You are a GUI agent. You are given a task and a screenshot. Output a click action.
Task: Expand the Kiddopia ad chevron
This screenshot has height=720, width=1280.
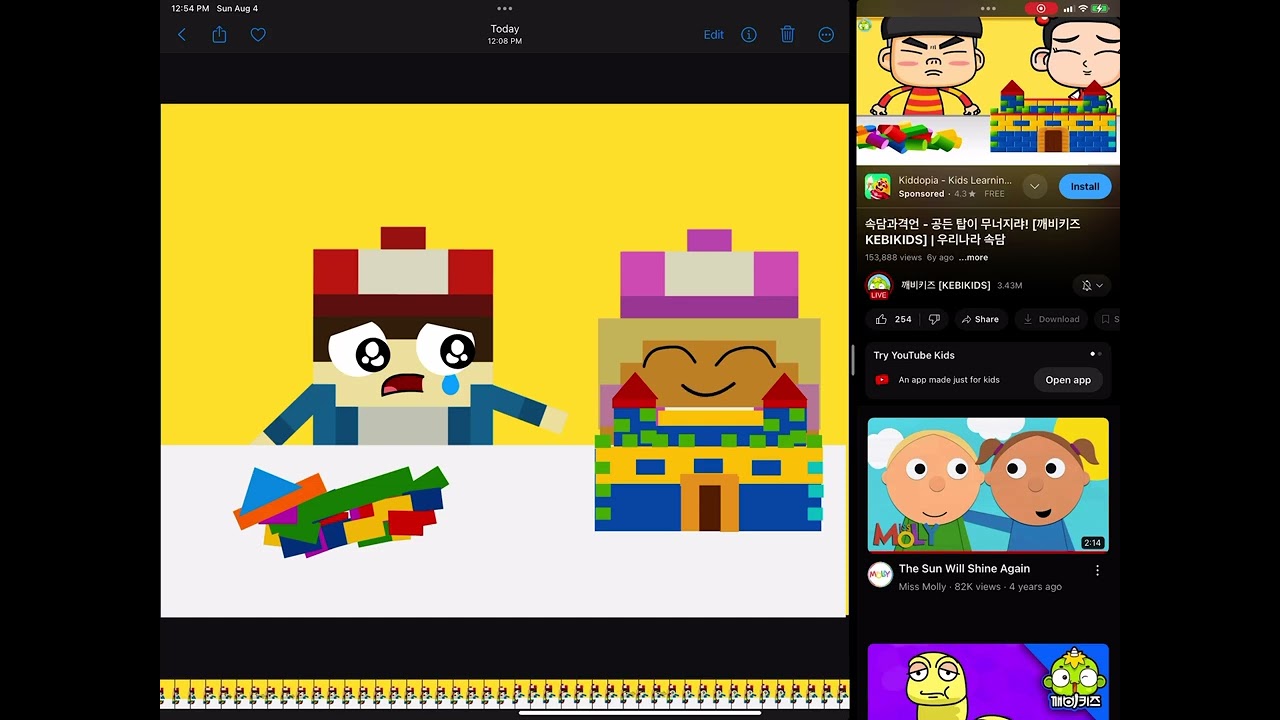(x=1035, y=187)
